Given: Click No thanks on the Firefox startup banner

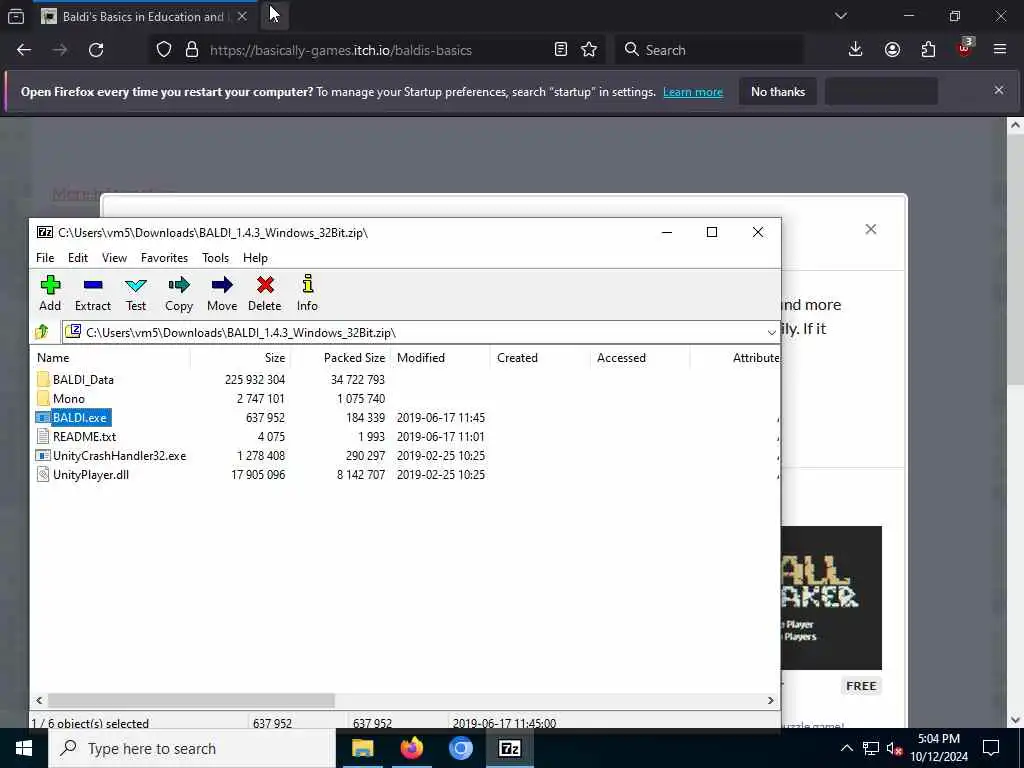Looking at the screenshot, I should [778, 91].
